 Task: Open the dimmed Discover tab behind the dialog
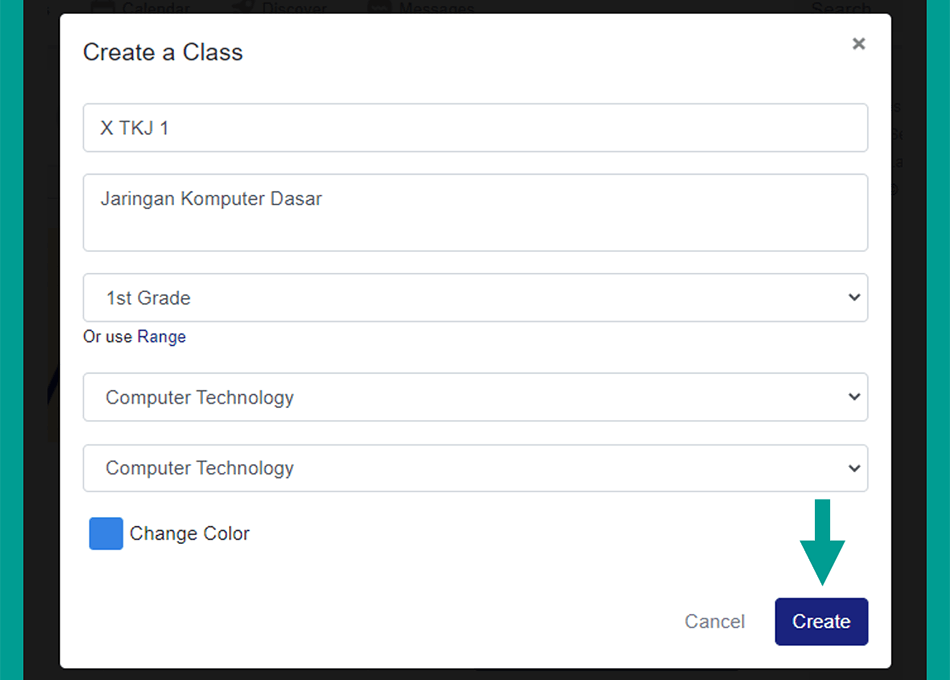point(294,7)
